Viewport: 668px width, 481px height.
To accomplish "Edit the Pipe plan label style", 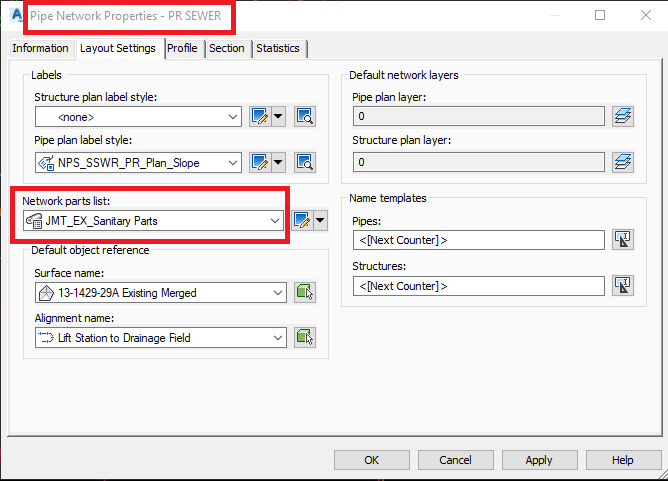I will pos(260,162).
